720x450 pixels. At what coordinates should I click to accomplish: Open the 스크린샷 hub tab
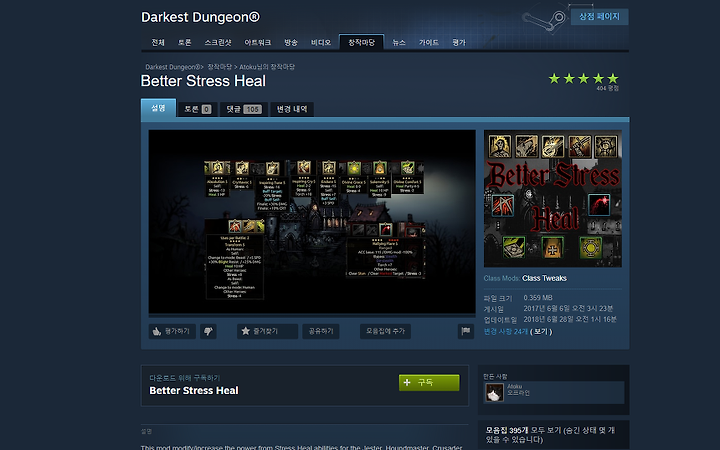218,42
